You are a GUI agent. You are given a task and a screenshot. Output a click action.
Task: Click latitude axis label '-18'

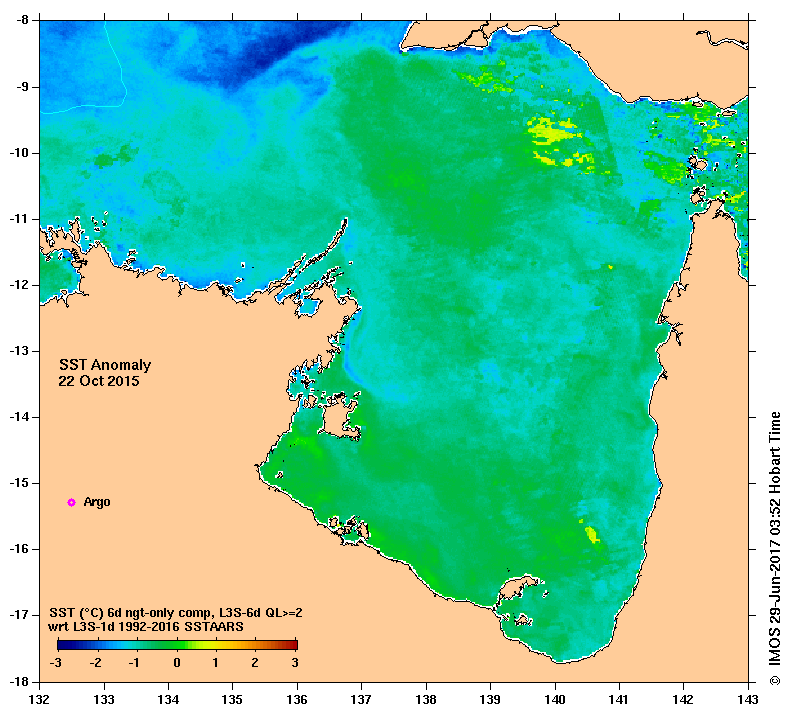(19, 681)
